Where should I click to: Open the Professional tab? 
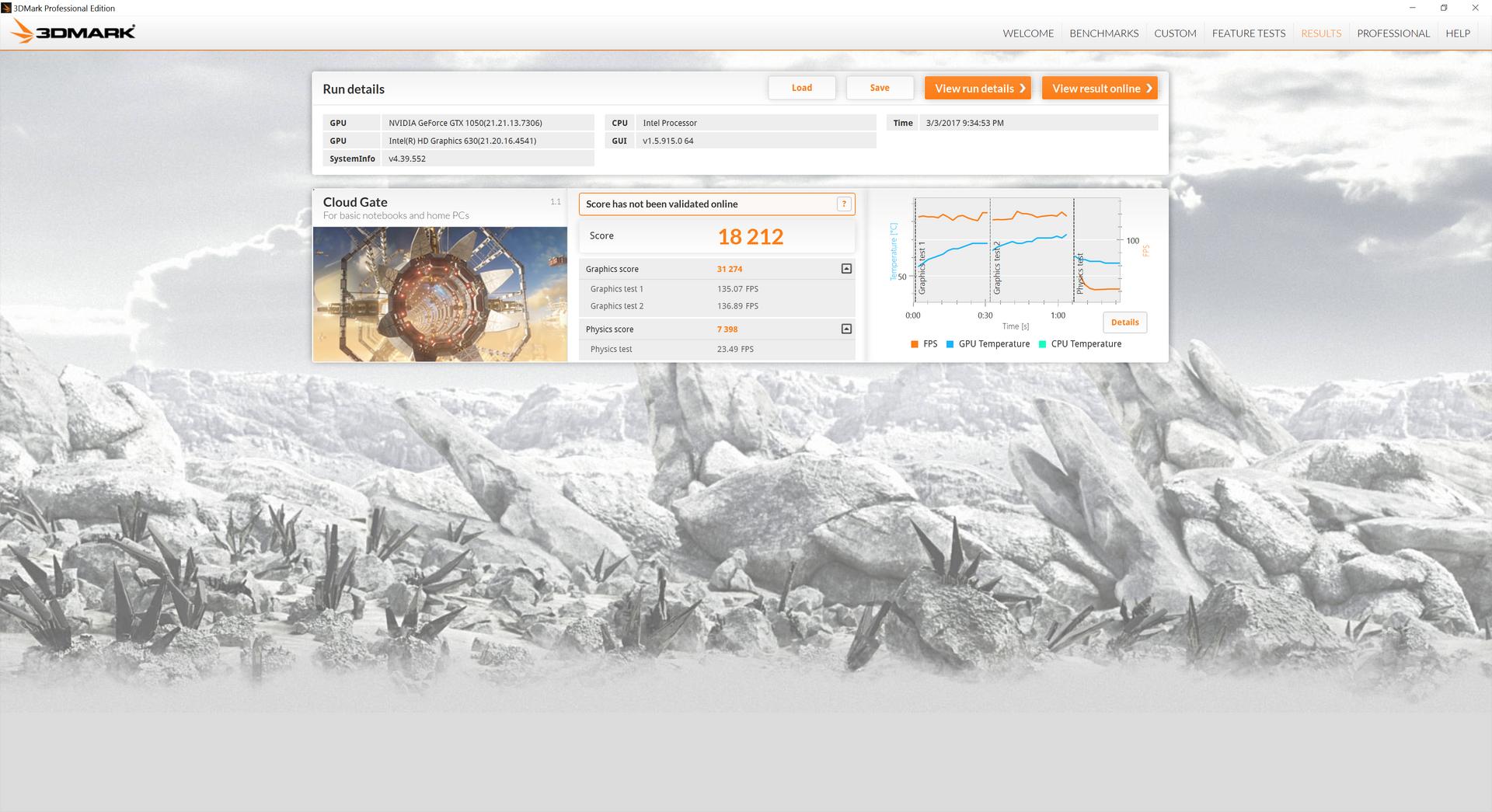pos(1393,33)
